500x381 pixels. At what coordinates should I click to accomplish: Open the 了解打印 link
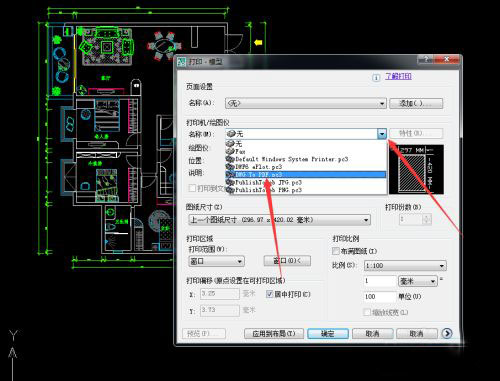[x=398, y=76]
